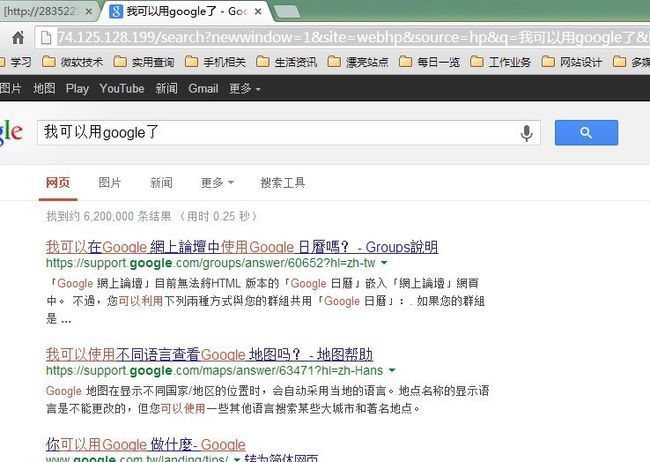This screenshot has height=462, width=650.
Task: Select the 我可以用google了 browser tab
Action: [186, 12]
